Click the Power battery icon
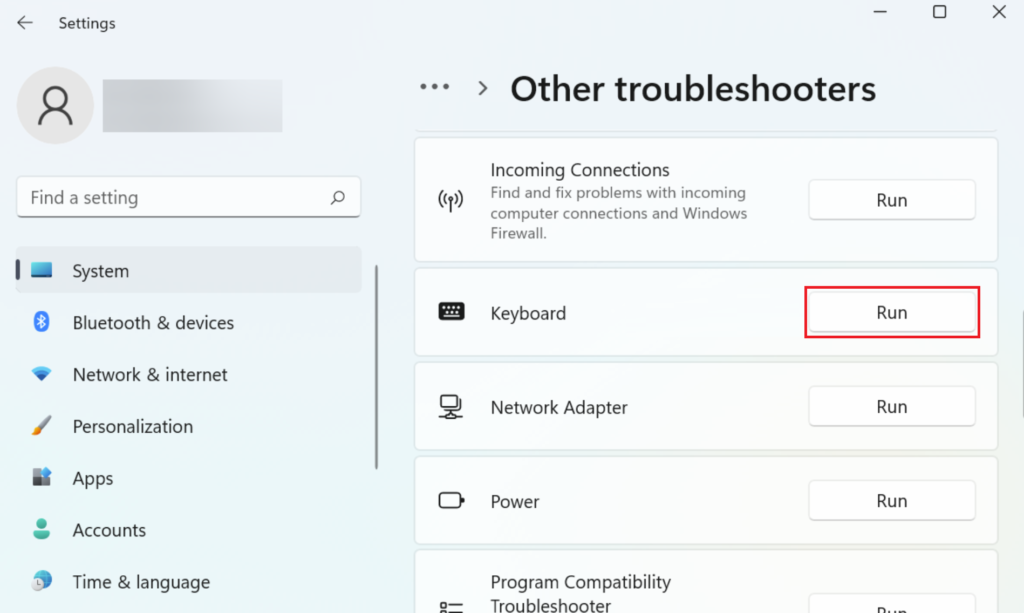The height and width of the screenshot is (613, 1024). coord(452,500)
